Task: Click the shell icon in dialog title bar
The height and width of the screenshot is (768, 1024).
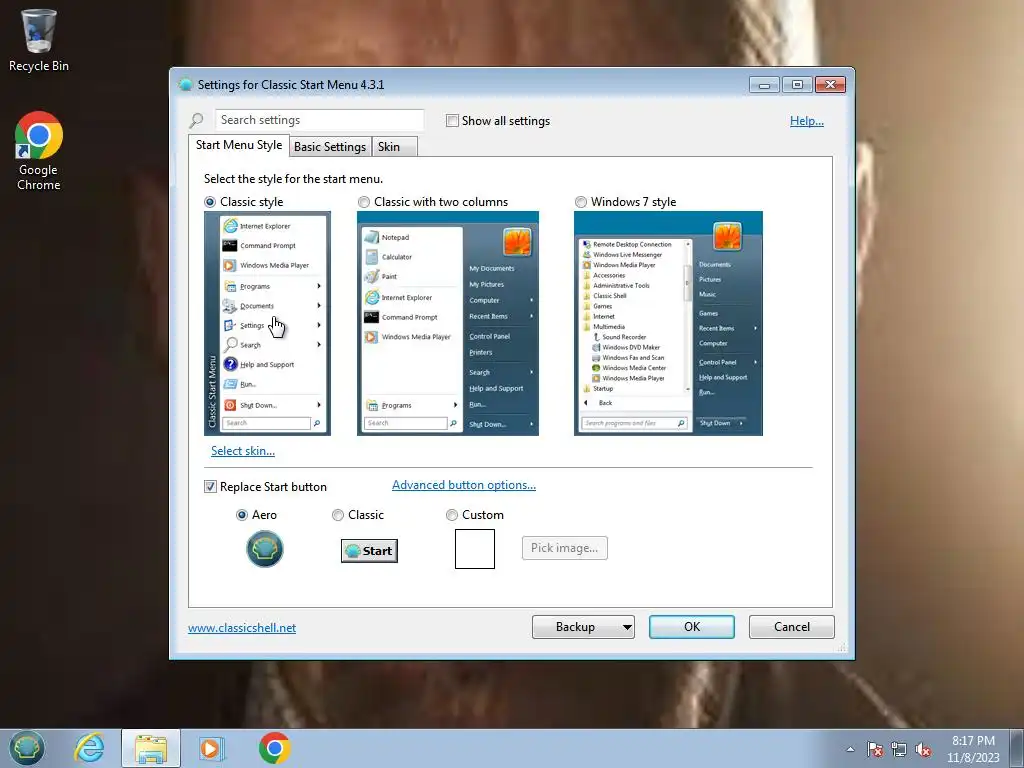Action: (185, 84)
